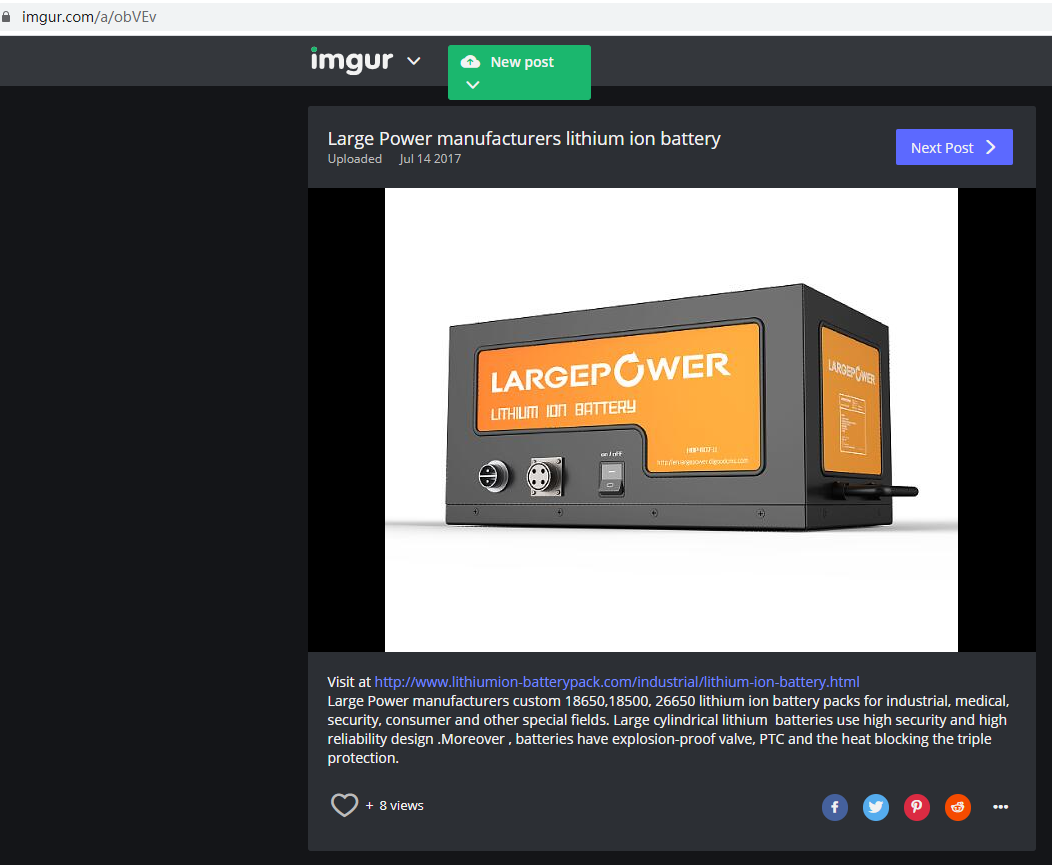Open the three-dot more options menu
The width and height of the screenshot is (1052, 865).
click(1000, 807)
